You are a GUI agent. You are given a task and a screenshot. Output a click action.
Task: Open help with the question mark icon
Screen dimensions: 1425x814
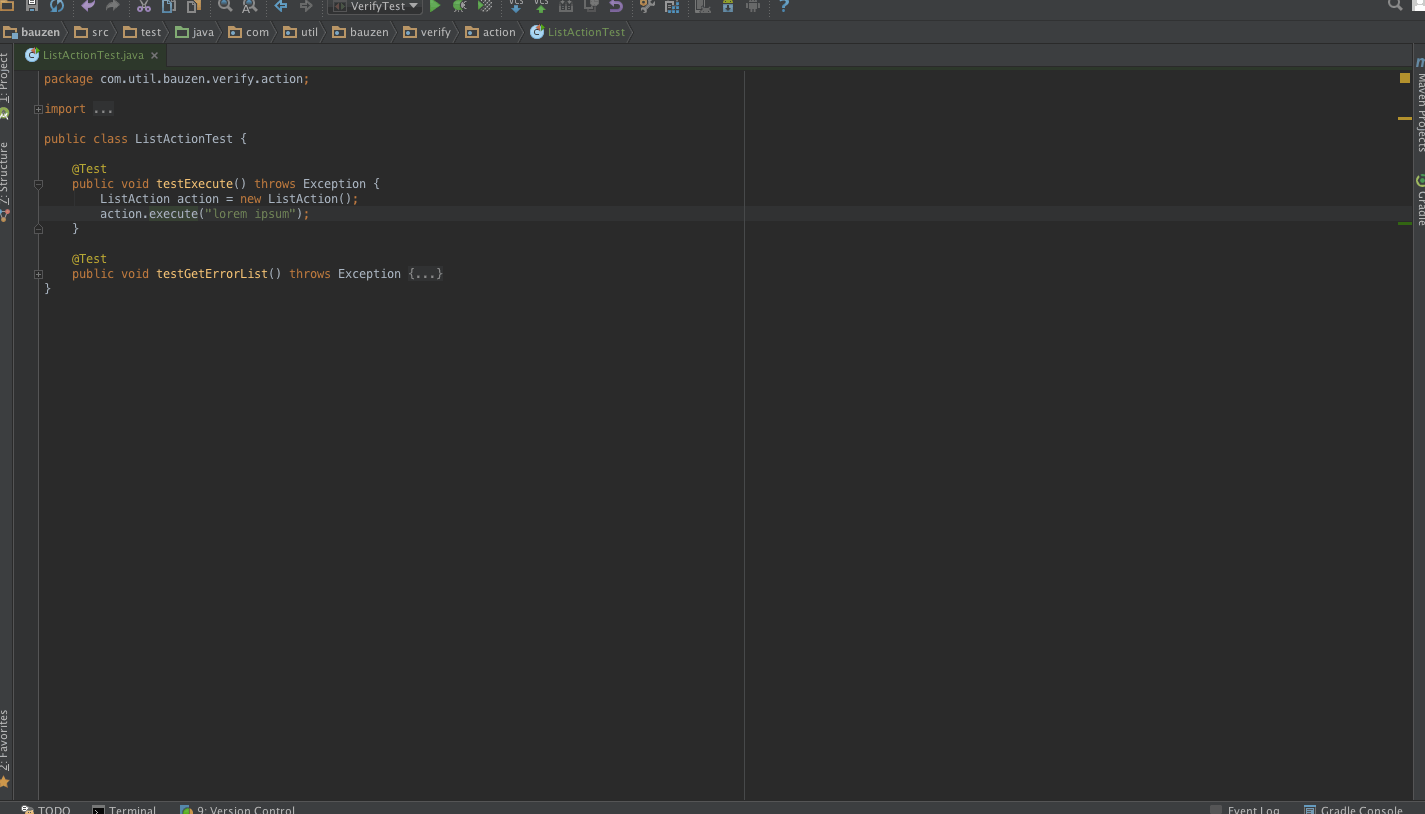coord(784,6)
